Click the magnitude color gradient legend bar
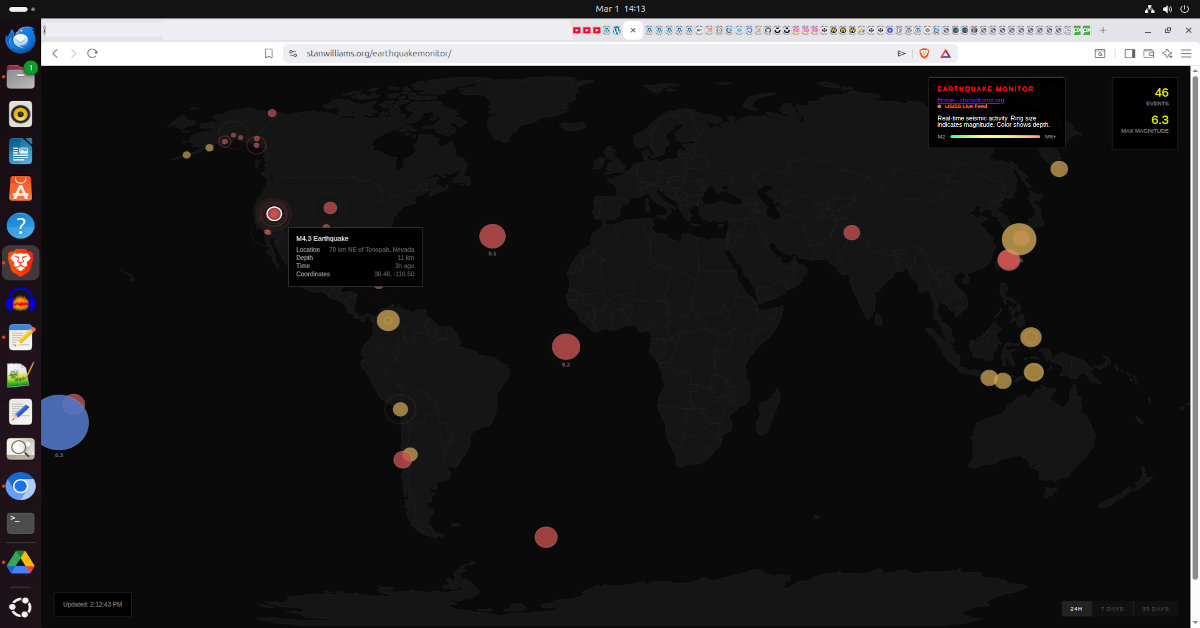This screenshot has width=1200, height=628. [x=995, y=136]
